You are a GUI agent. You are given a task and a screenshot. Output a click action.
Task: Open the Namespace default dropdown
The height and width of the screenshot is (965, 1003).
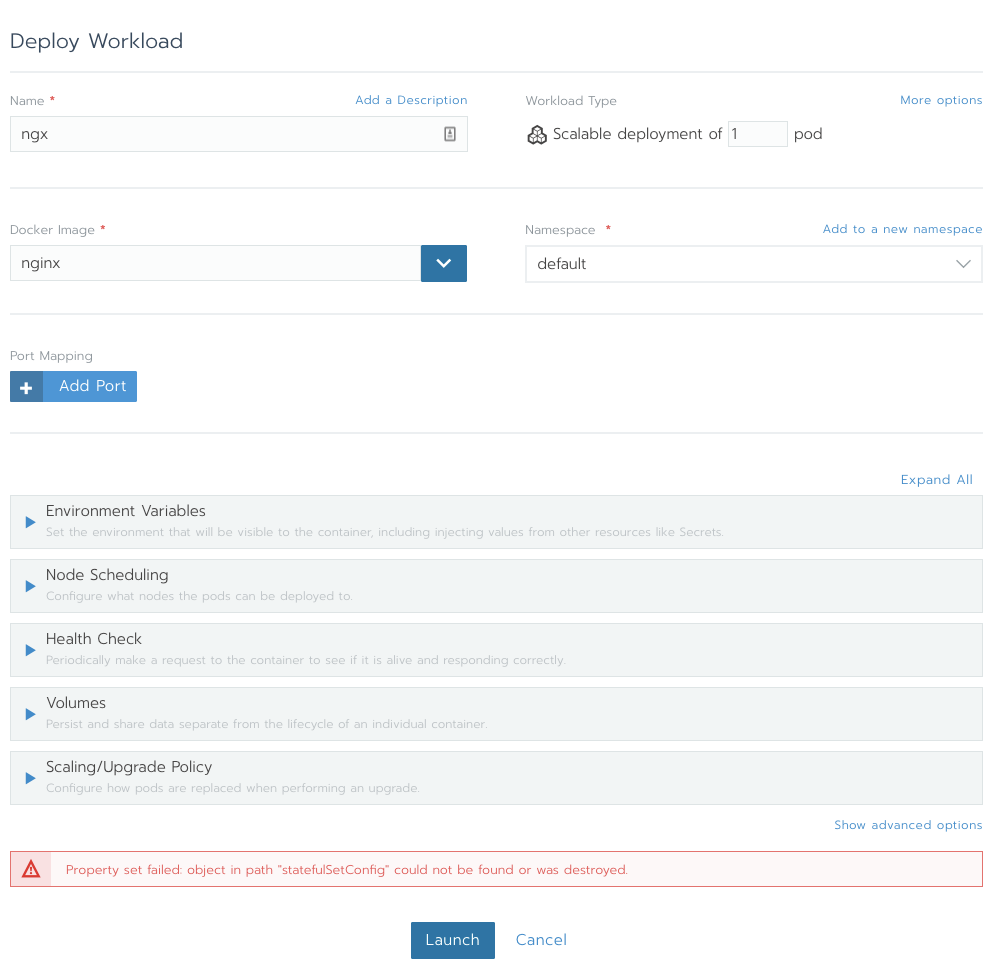coord(754,264)
